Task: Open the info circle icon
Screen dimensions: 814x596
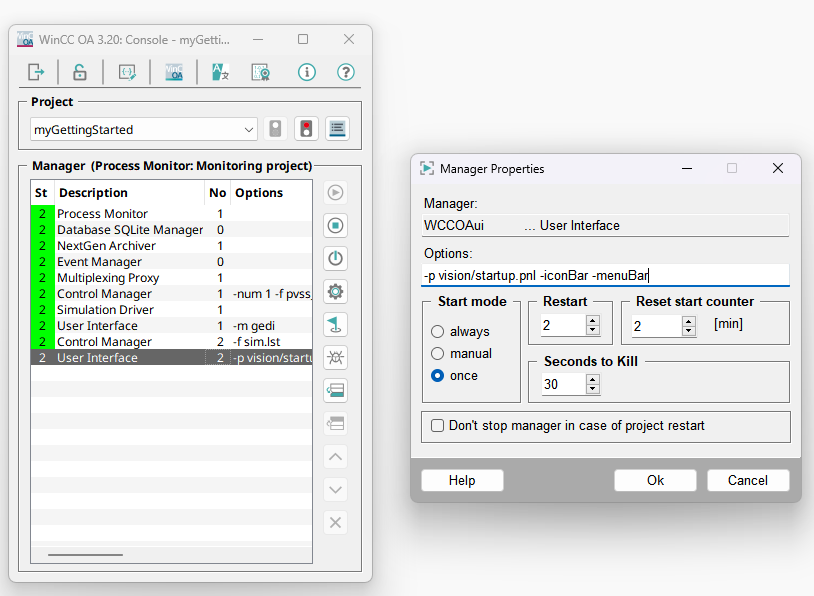Action: 307,72
